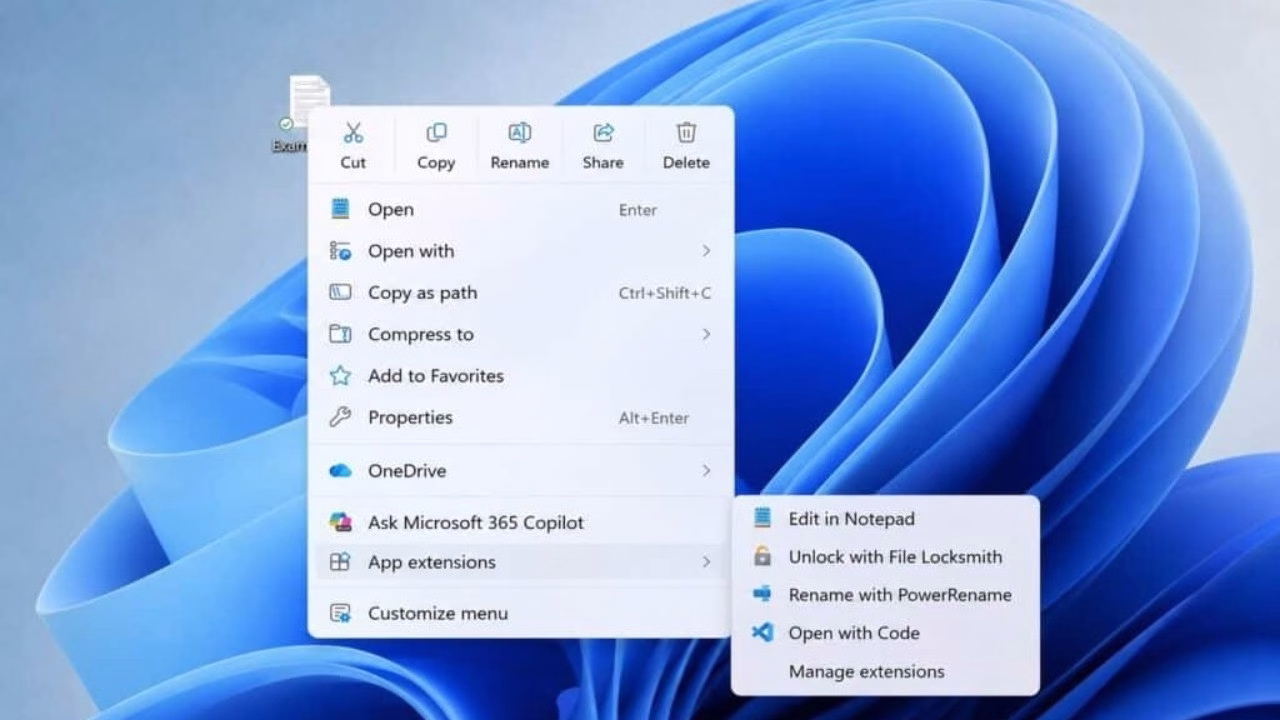The image size is (1280, 720).
Task: Select Unlock with File Locksmith
Action: pyautogui.click(x=885, y=556)
